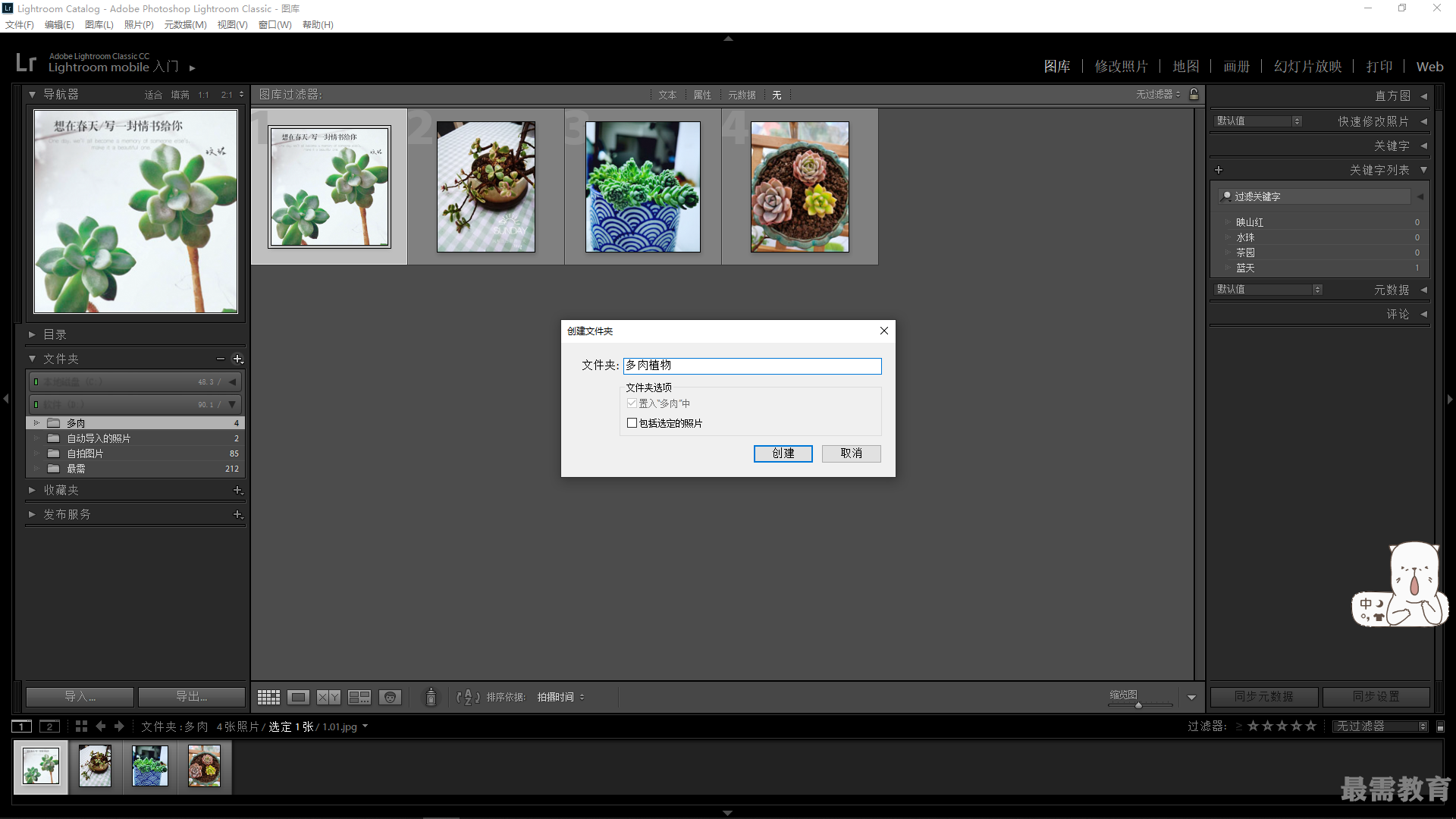The height and width of the screenshot is (819, 1456).
Task: Add a collection with plus icon
Action: pyautogui.click(x=238, y=491)
